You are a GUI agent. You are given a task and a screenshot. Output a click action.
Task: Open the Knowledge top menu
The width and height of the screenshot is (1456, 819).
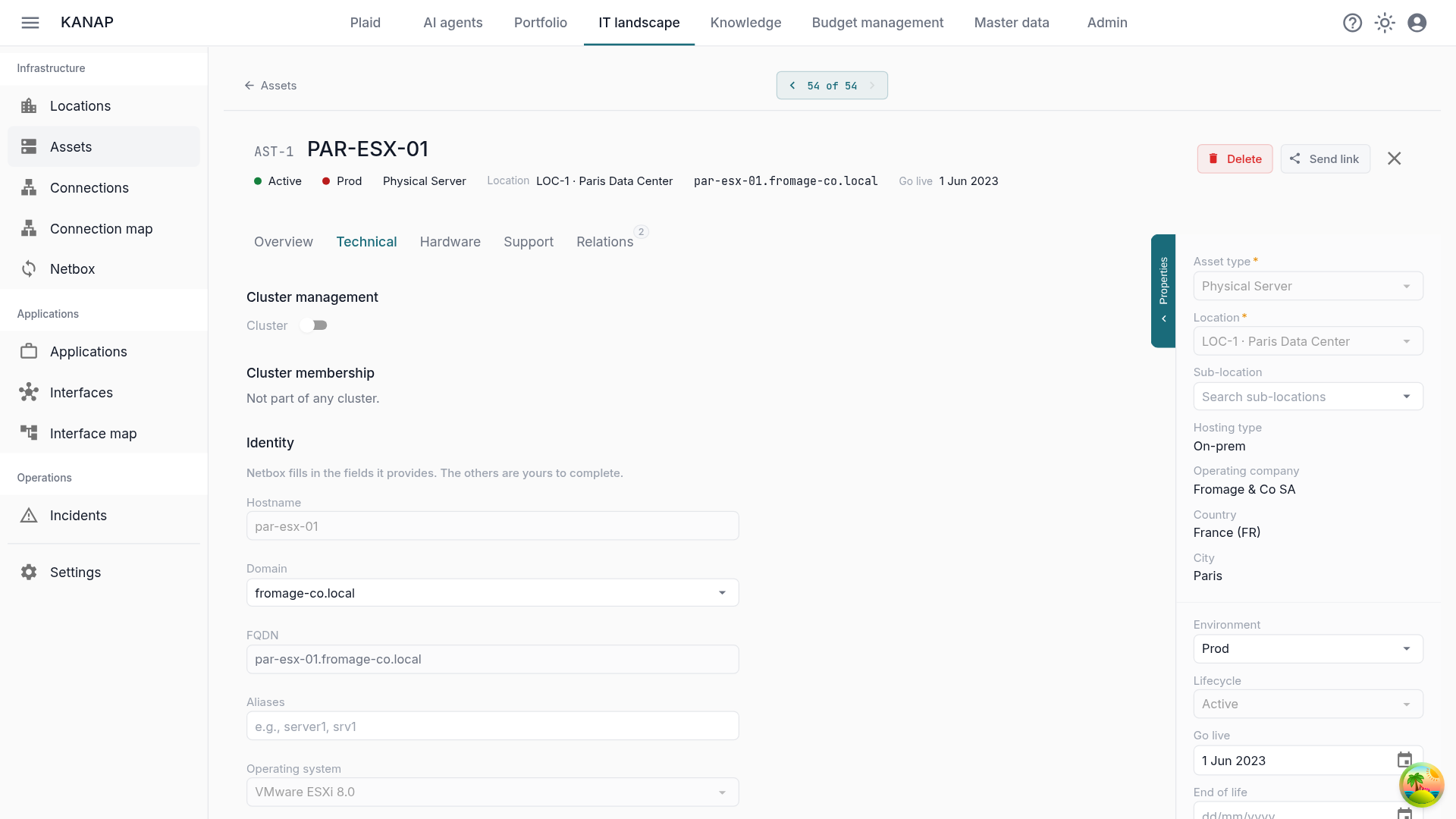(x=745, y=23)
